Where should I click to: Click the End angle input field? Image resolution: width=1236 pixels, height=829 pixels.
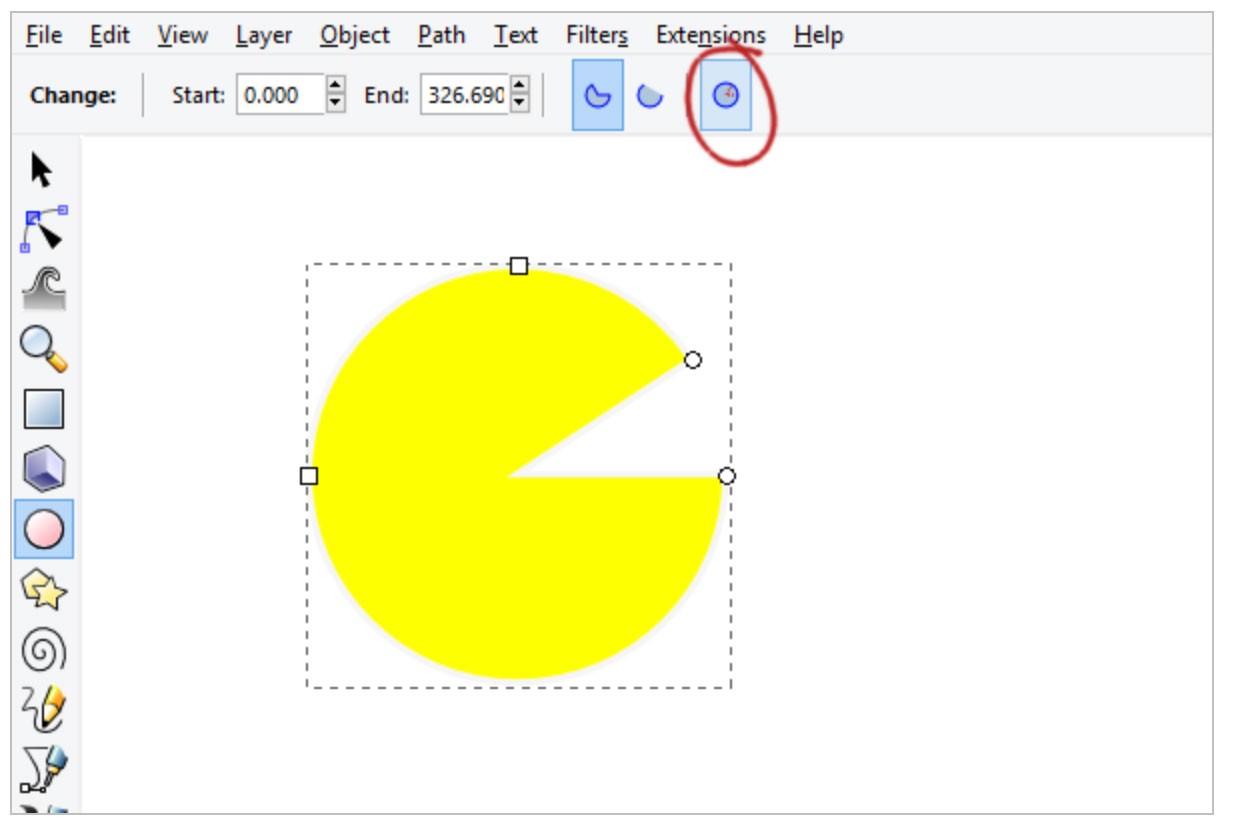click(x=464, y=95)
